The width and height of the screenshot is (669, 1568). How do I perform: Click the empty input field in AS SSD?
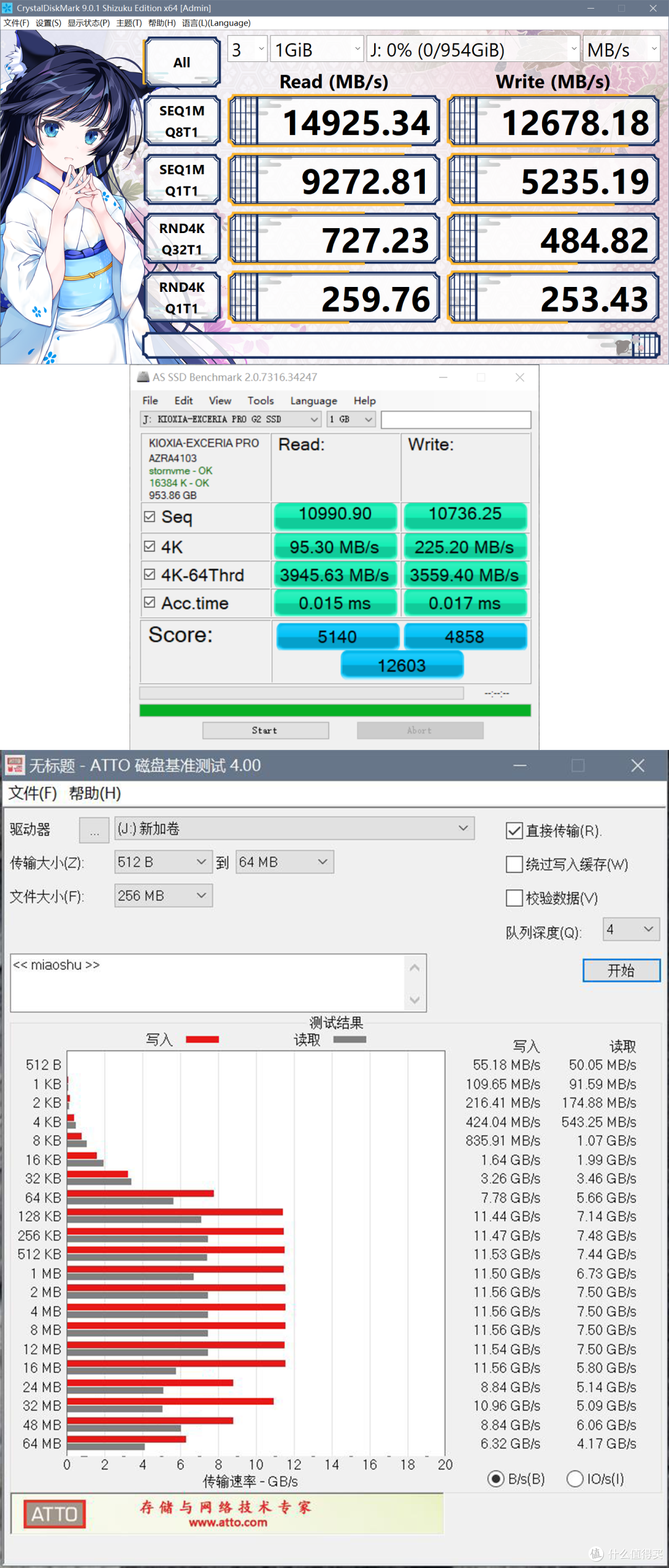tap(456, 420)
